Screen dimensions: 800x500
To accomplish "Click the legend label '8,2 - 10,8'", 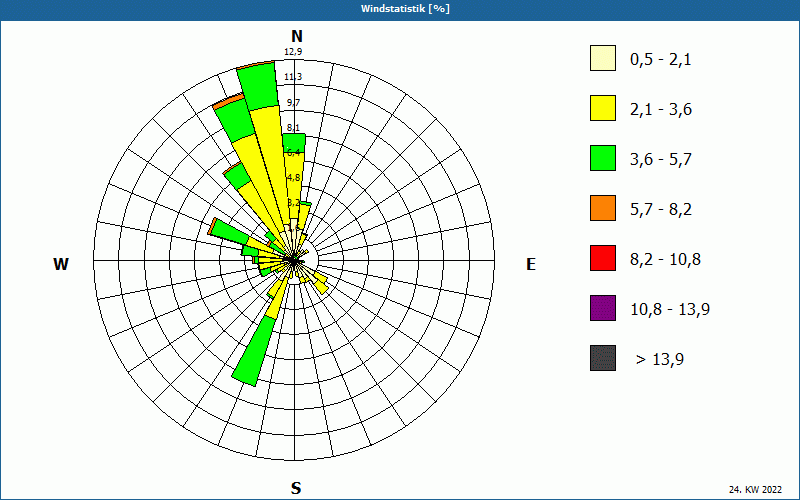I will 665,260.
